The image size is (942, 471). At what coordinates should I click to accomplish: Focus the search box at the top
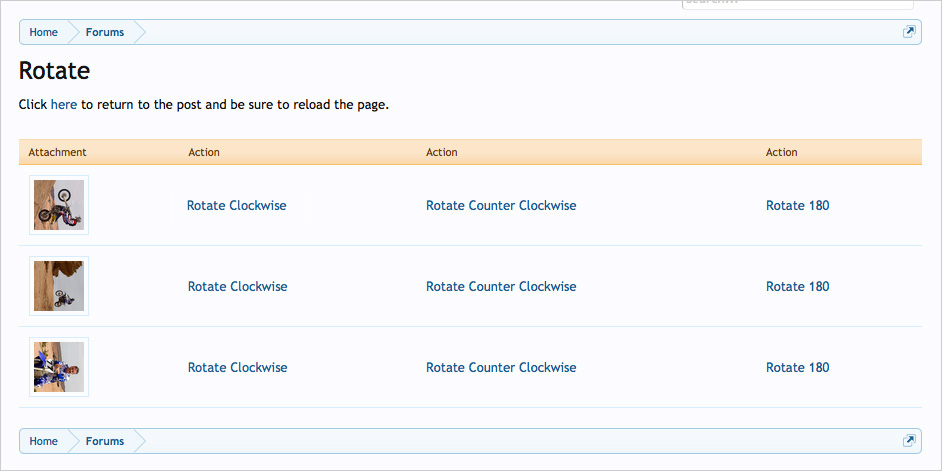click(x=795, y=4)
